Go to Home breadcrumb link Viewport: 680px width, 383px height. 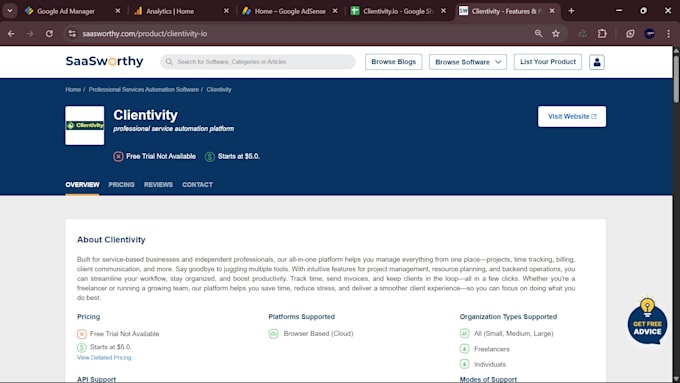[x=73, y=89]
